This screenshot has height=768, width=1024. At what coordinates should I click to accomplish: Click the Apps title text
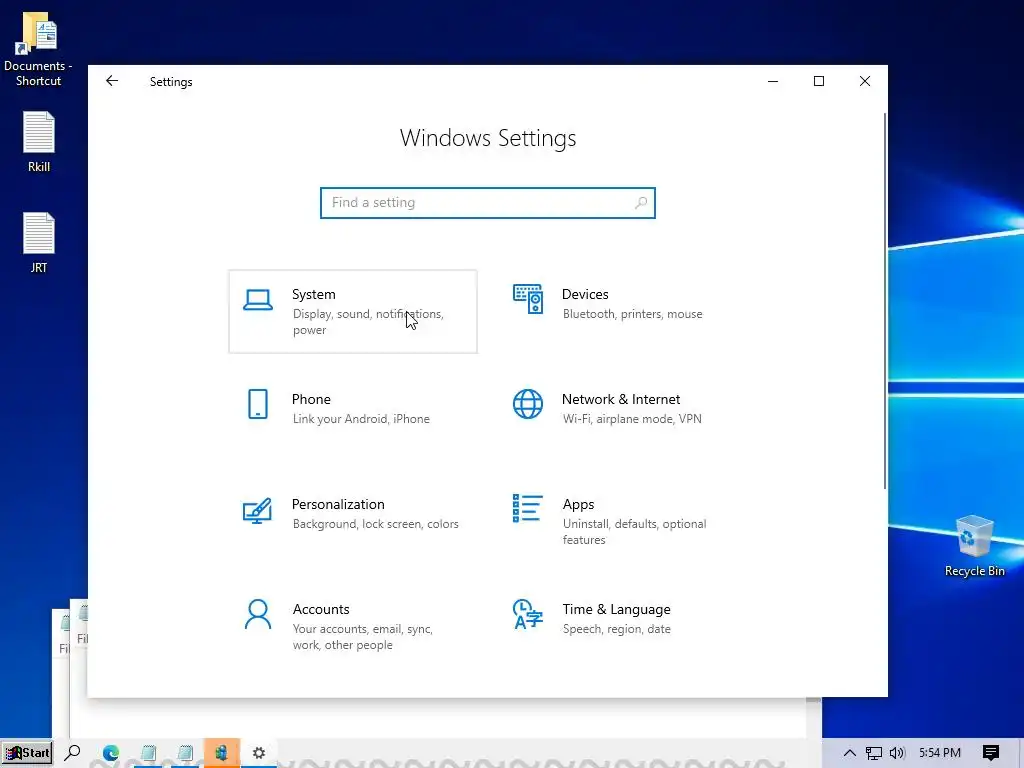pyautogui.click(x=579, y=505)
